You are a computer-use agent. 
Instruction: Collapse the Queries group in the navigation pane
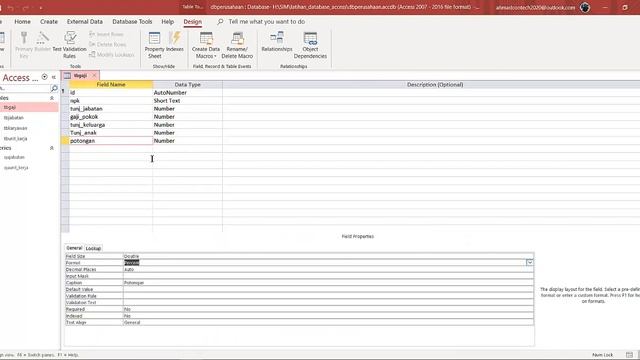pyautogui.click(x=52, y=148)
